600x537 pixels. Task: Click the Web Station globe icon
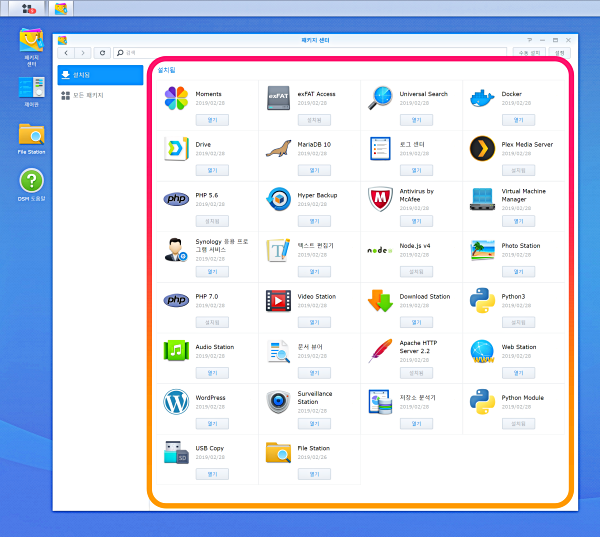coord(482,351)
